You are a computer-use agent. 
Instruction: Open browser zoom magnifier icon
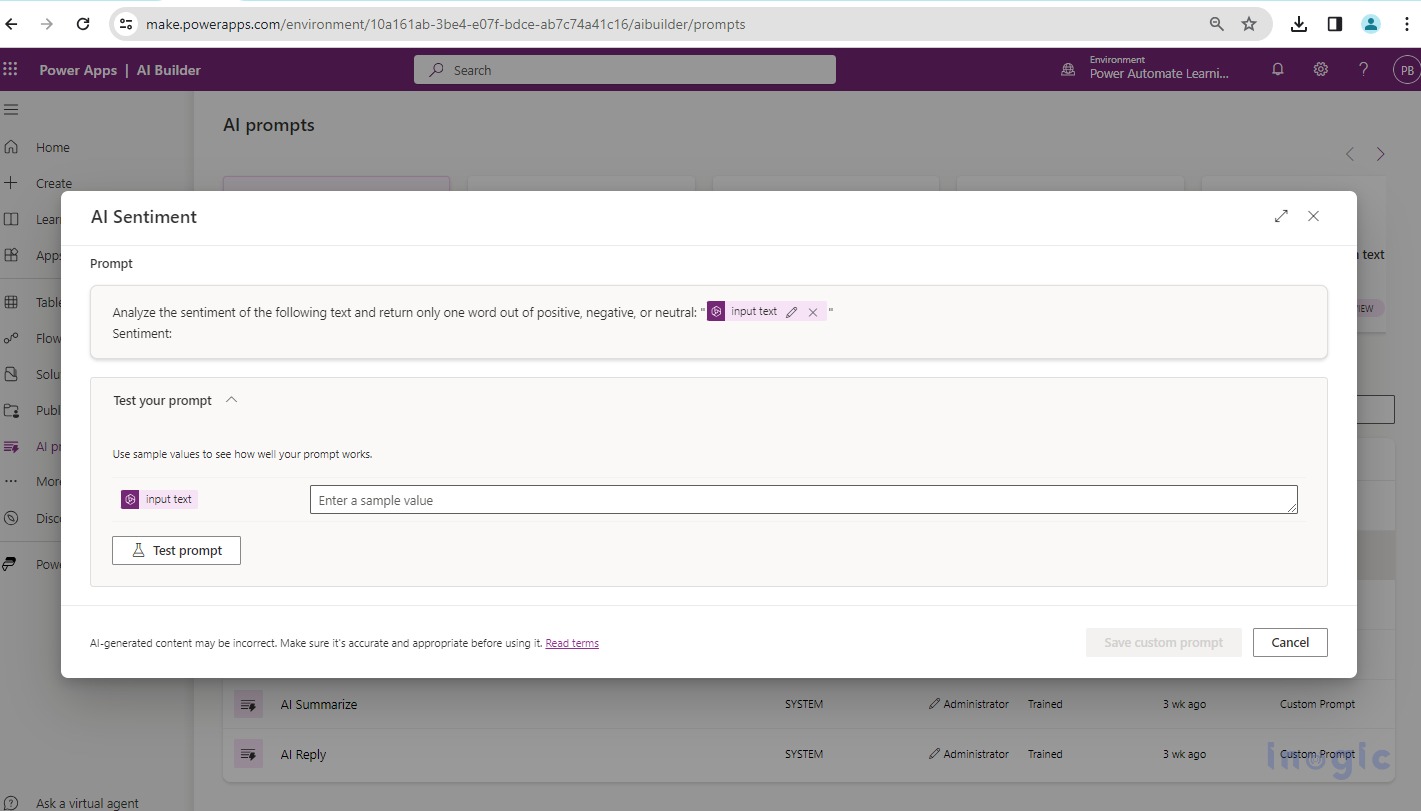coord(1217,24)
